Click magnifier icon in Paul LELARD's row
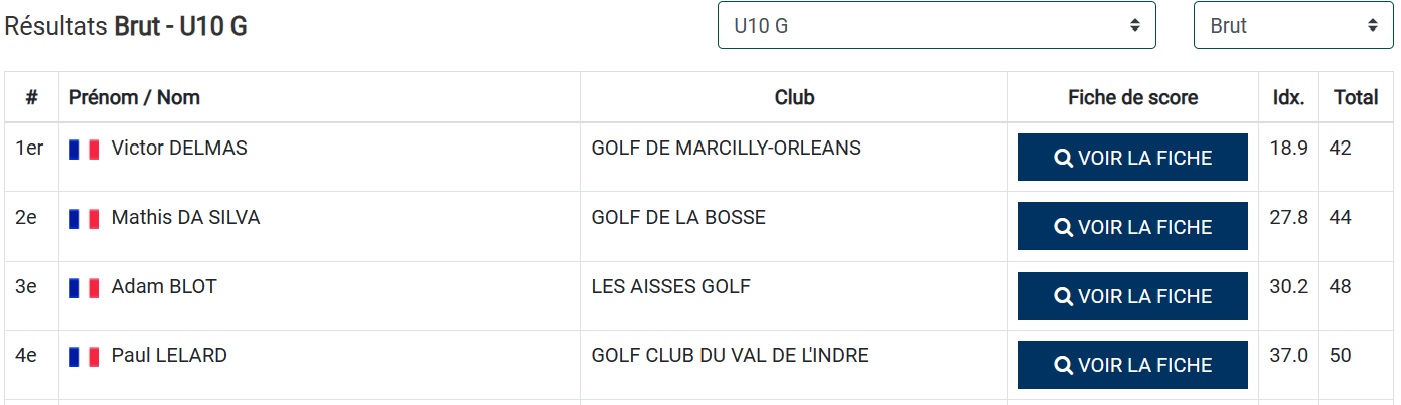The width and height of the screenshot is (1401, 405). 1064,365
